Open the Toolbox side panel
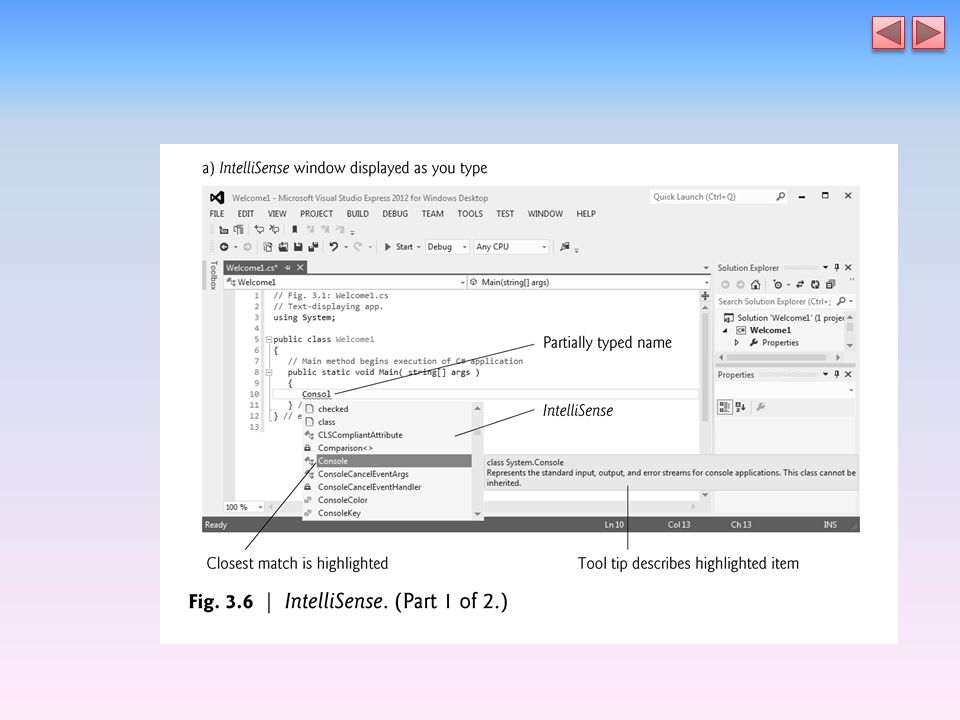Screen dimensions: 960x720 (x=213, y=275)
